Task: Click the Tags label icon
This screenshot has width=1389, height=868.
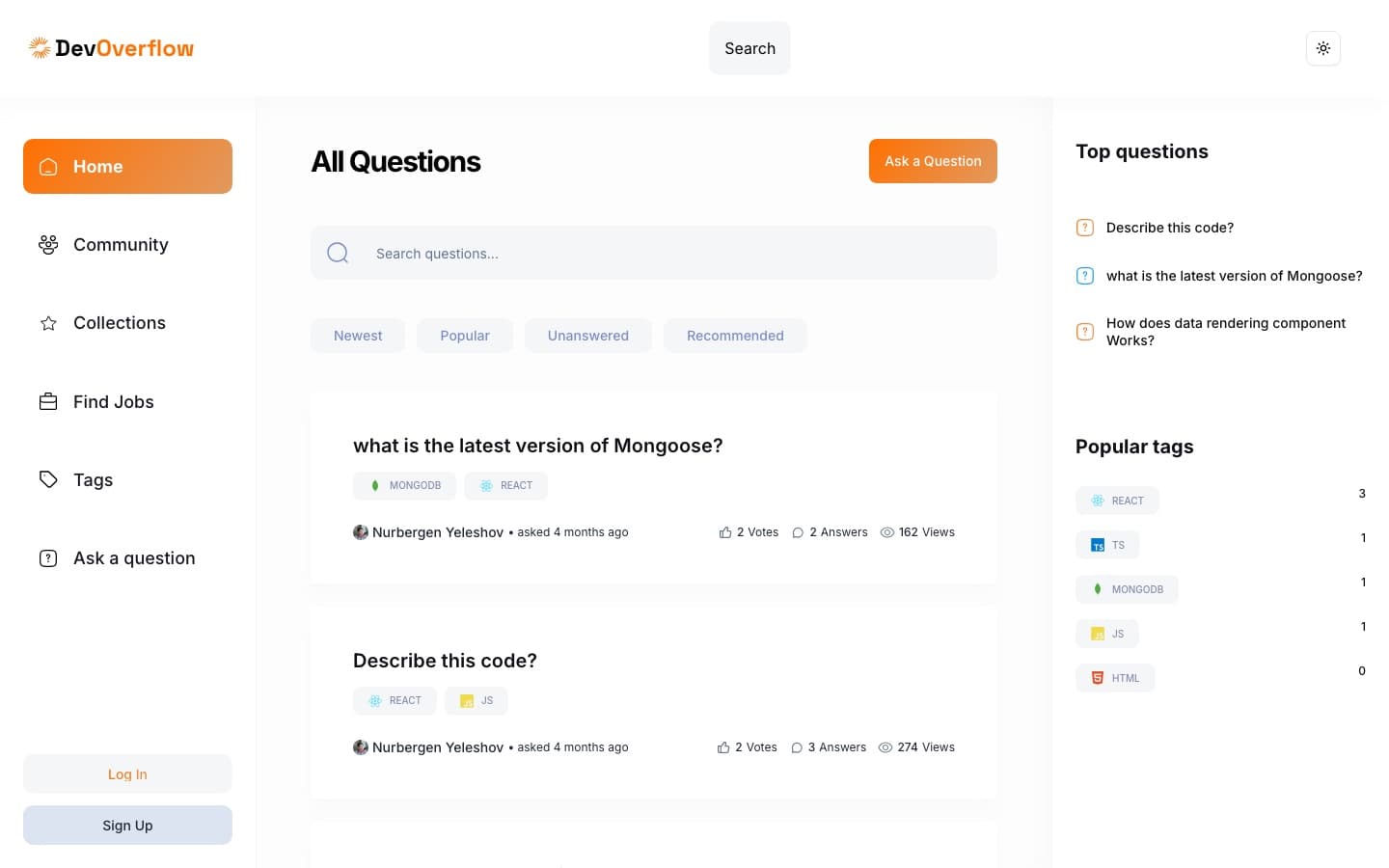Action: 48,479
